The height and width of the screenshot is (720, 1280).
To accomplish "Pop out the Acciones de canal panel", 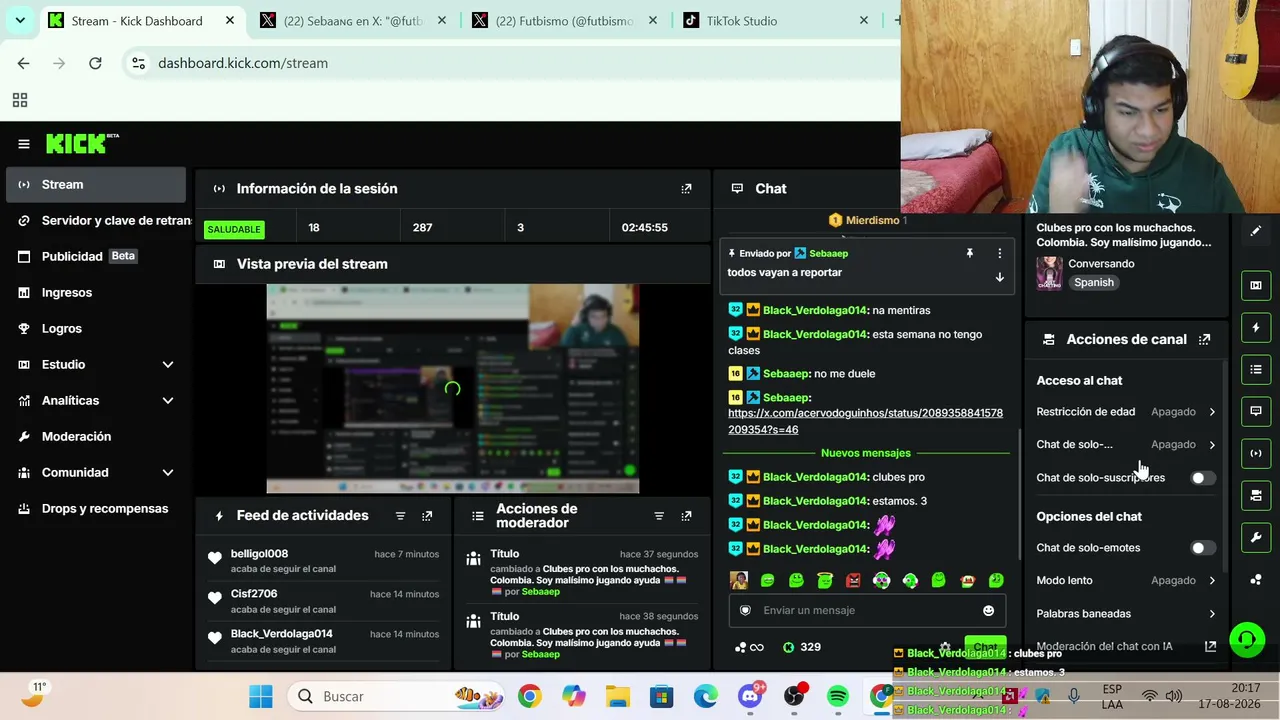I will (x=1204, y=340).
